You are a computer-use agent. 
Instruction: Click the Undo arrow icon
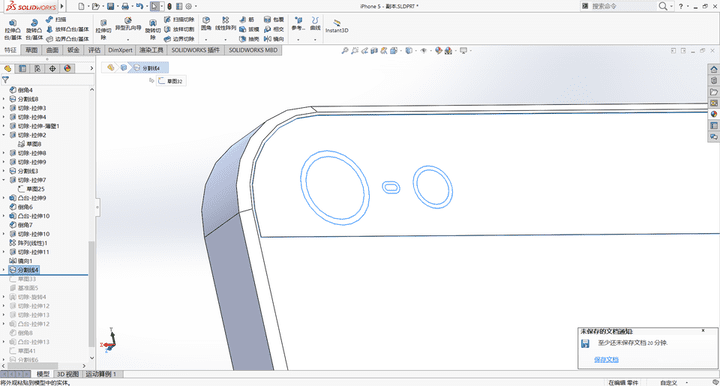click(139, 6)
